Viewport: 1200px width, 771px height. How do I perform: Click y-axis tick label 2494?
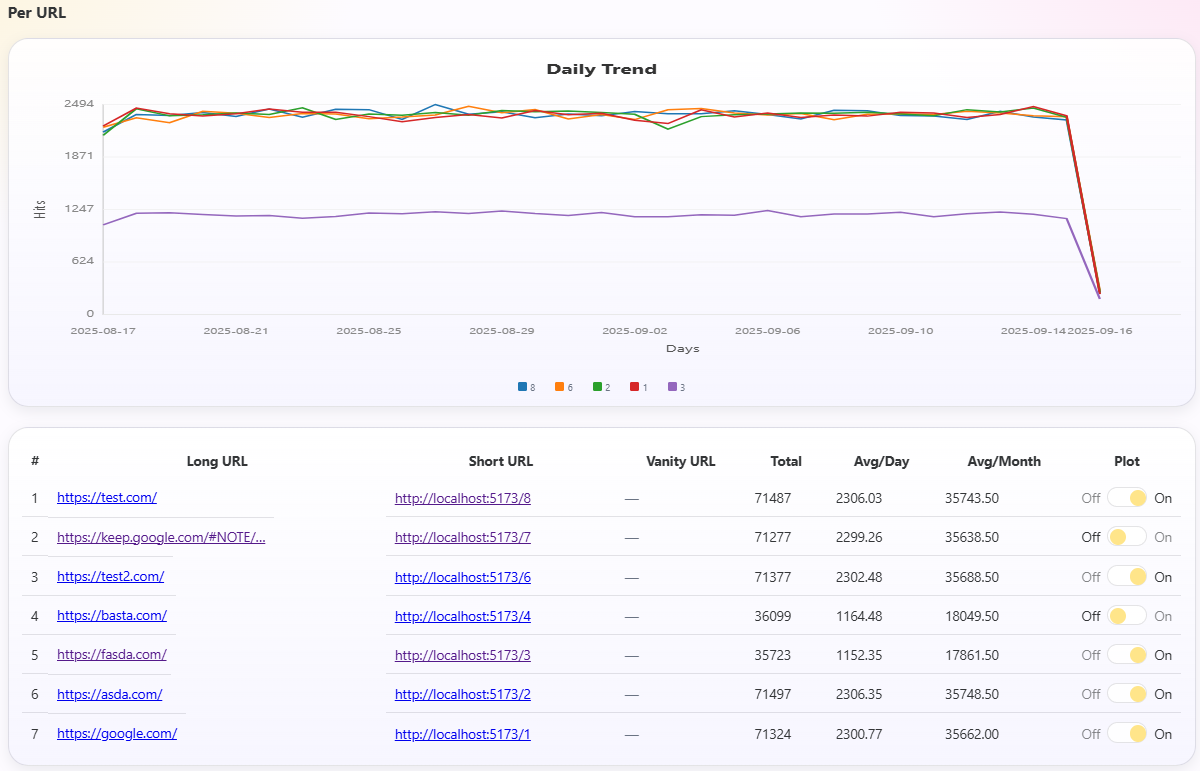(78, 104)
